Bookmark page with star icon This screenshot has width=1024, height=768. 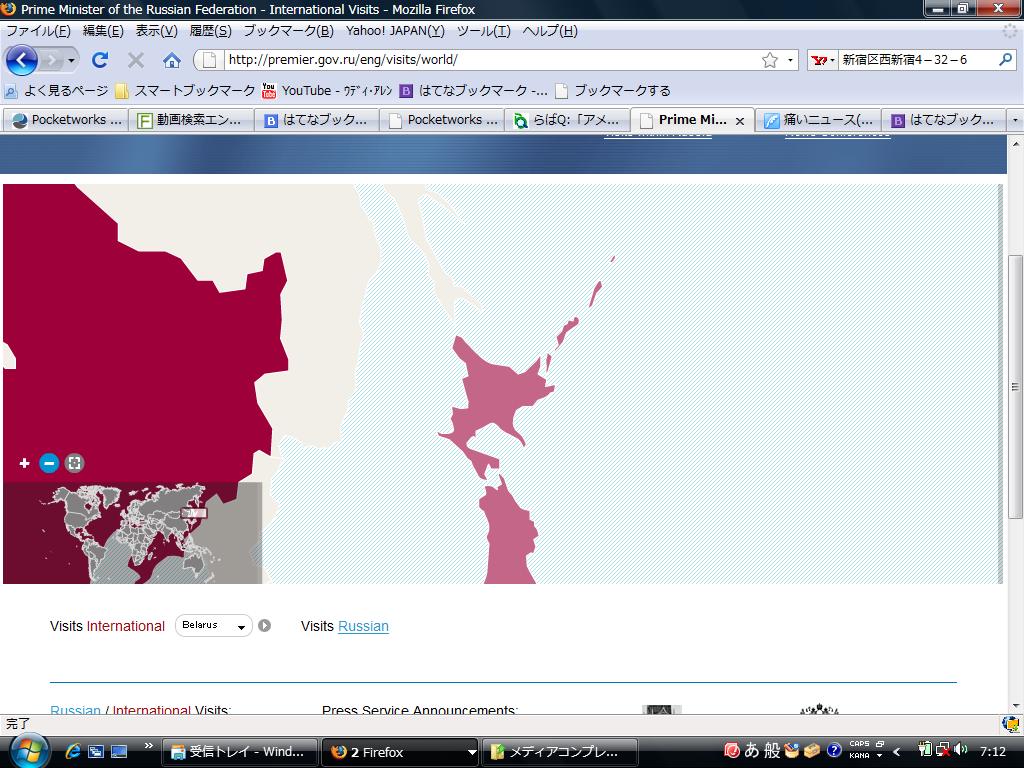[x=769, y=60]
